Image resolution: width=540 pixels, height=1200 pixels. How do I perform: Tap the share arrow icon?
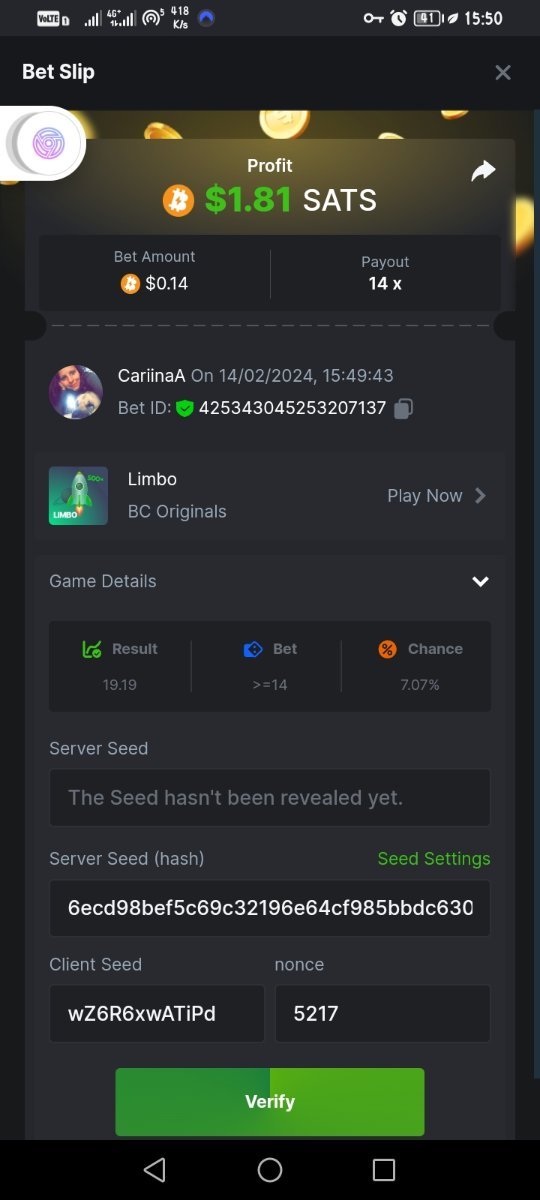[483, 171]
